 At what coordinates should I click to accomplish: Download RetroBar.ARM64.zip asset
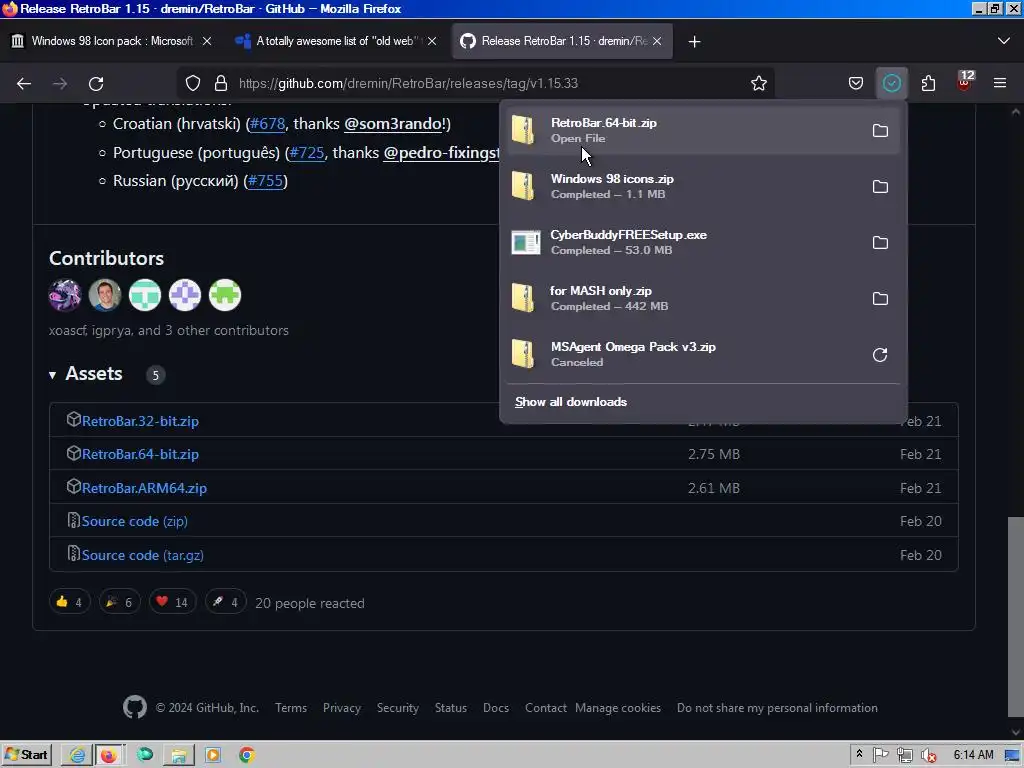click(144, 488)
